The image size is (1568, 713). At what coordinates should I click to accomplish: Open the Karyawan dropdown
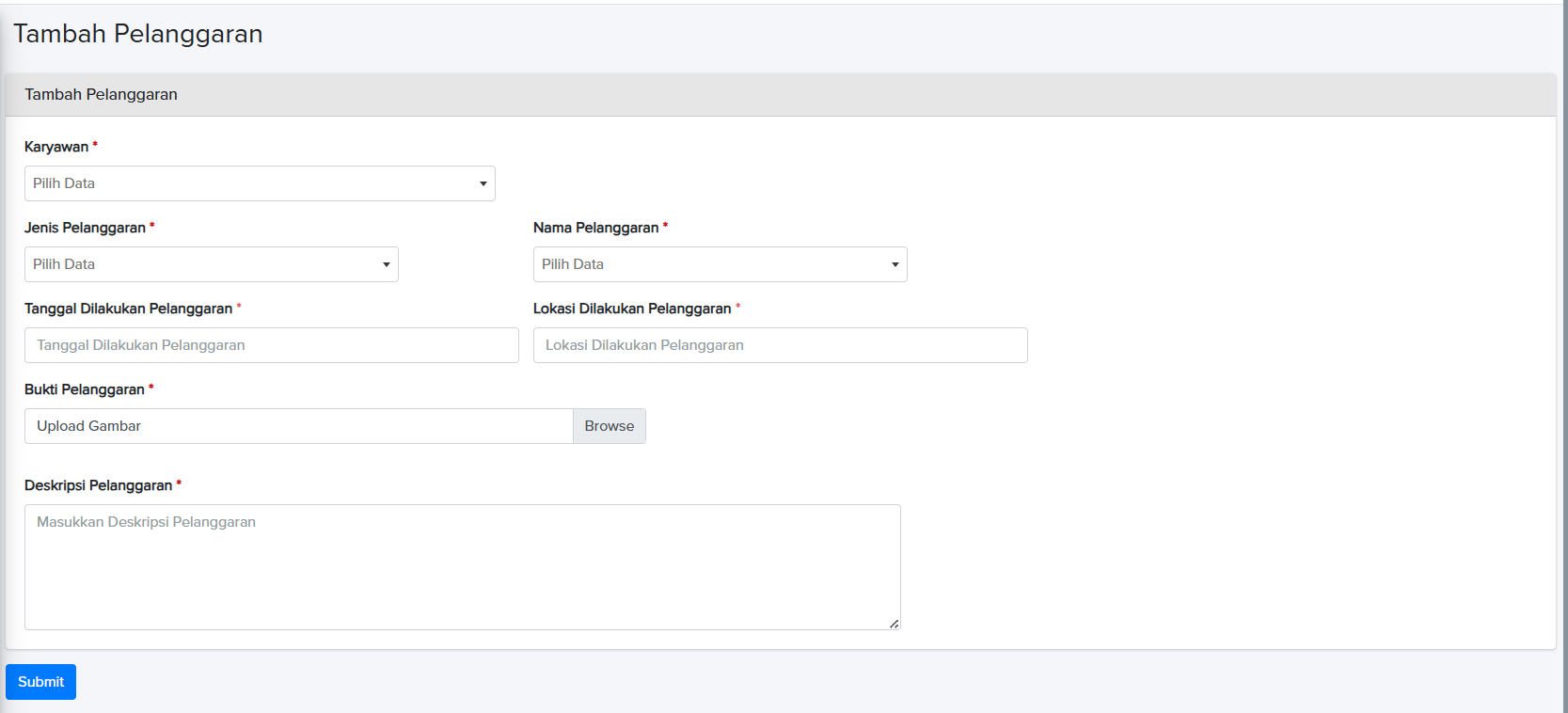[x=260, y=183]
